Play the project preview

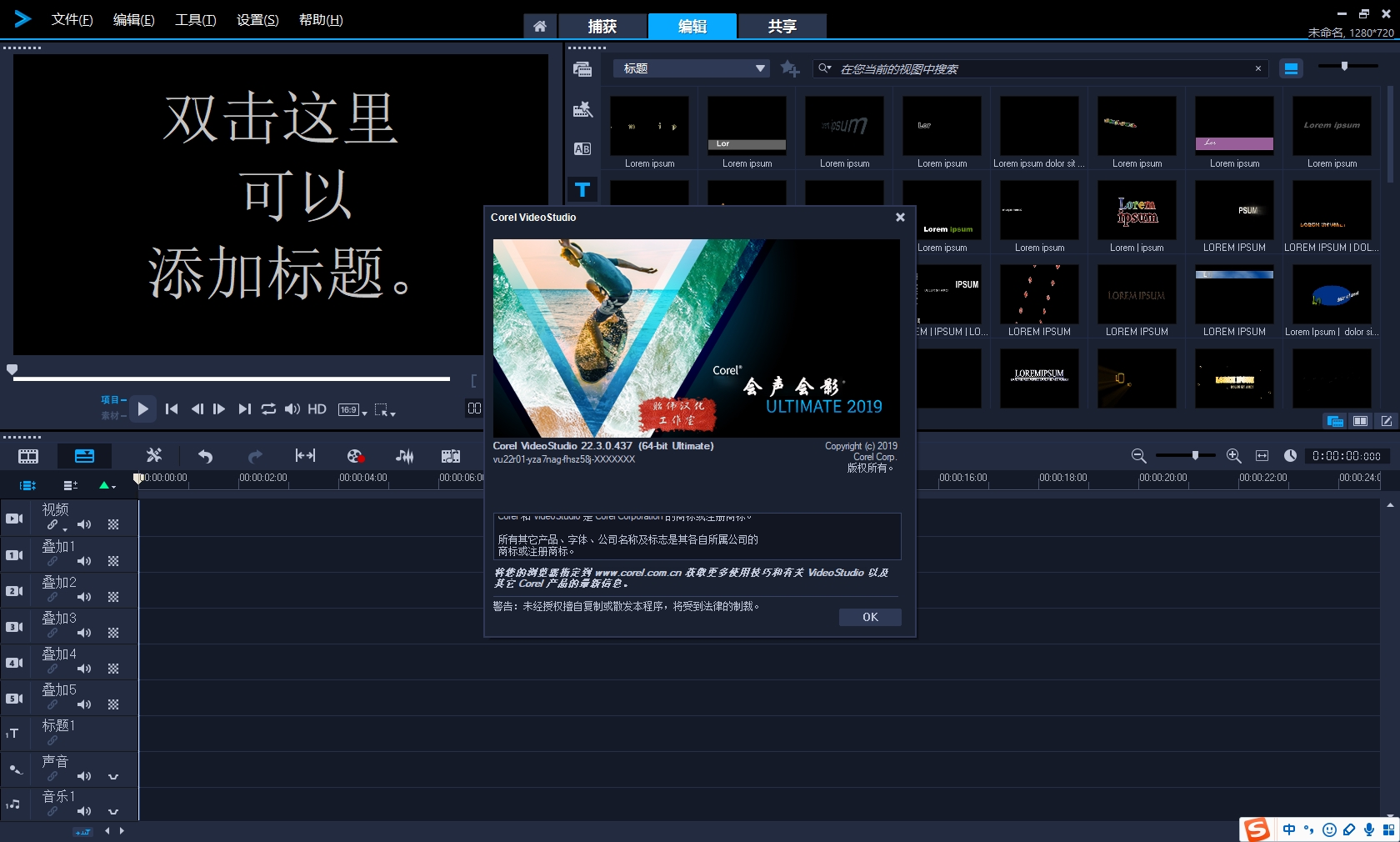(142, 408)
